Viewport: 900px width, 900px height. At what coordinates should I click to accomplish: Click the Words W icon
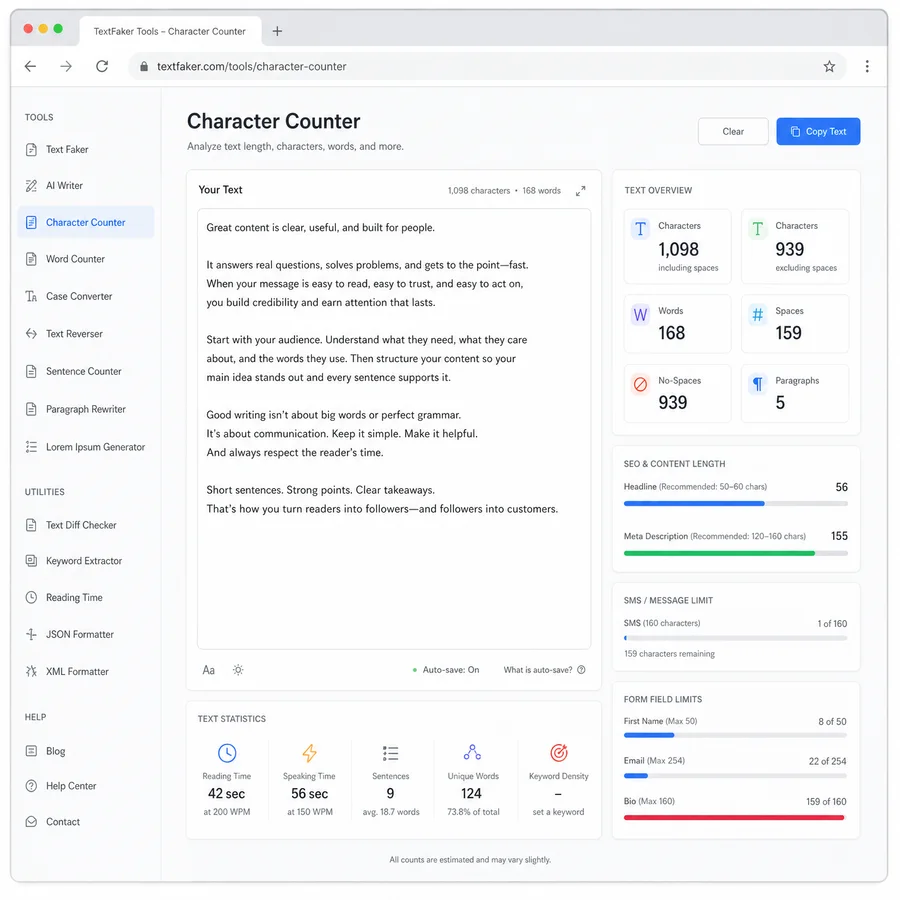(x=641, y=315)
